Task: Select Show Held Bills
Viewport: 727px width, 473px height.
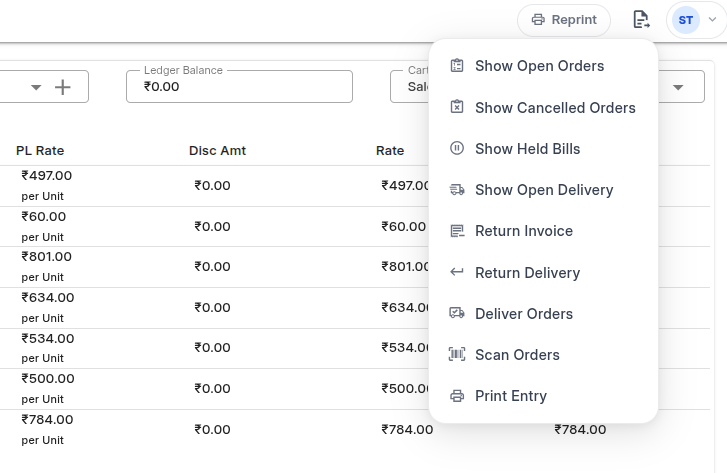Action: point(543,149)
